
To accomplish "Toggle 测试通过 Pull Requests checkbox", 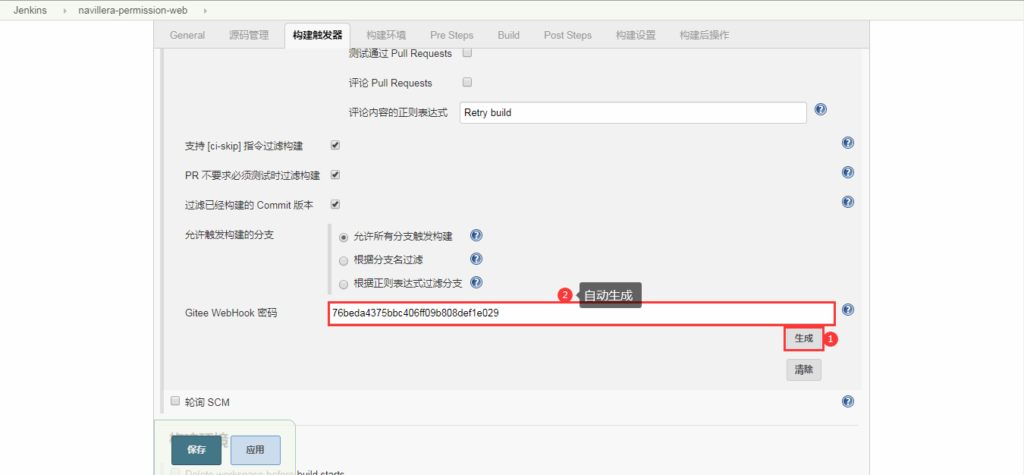I will [x=467, y=53].
